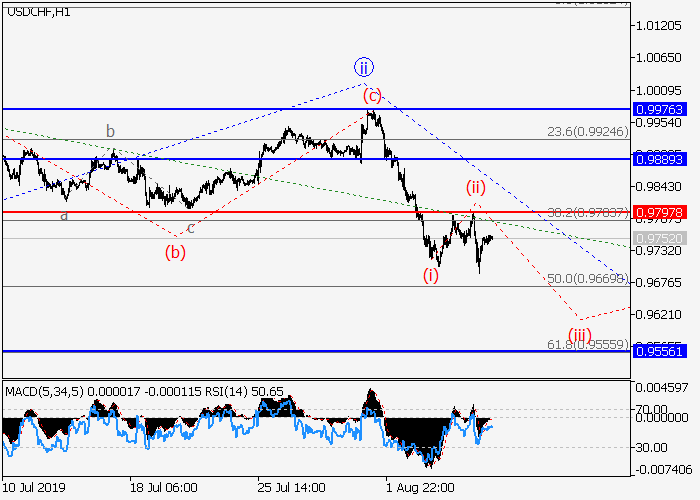This screenshot has width=700, height=500.
Task: Click the 0.98893 blue price tag
Action: (659, 159)
